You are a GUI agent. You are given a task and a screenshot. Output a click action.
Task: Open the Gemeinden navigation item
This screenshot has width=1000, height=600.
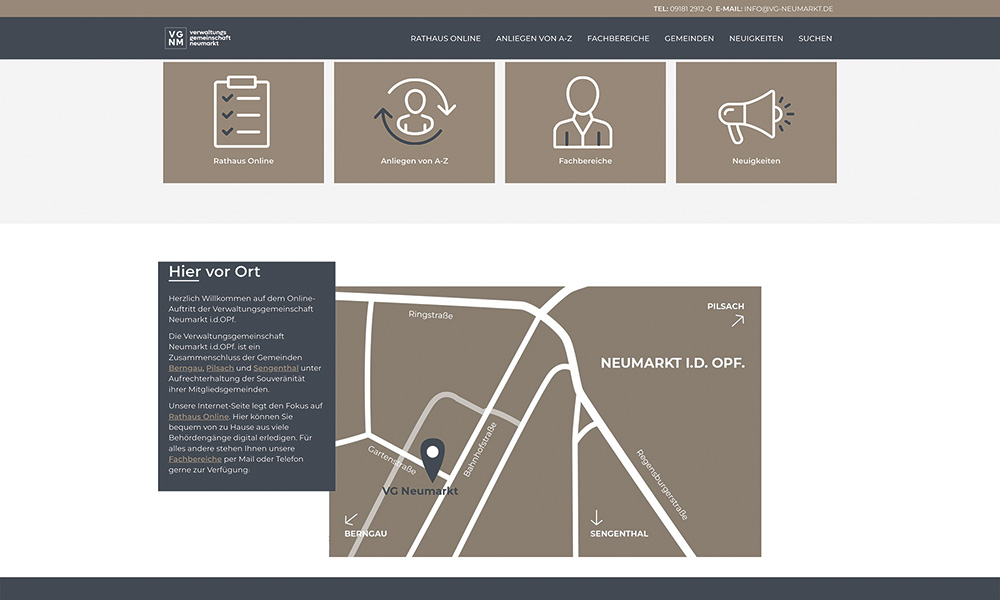[x=689, y=38]
